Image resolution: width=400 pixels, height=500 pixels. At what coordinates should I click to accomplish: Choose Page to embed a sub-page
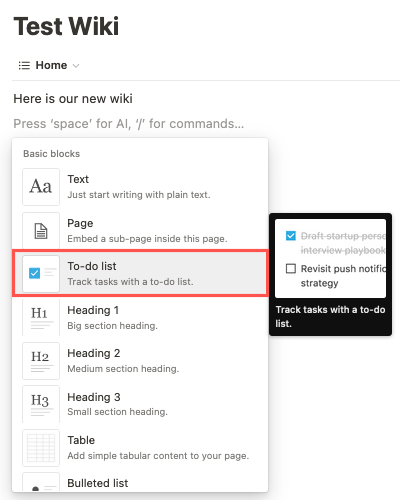coord(140,231)
